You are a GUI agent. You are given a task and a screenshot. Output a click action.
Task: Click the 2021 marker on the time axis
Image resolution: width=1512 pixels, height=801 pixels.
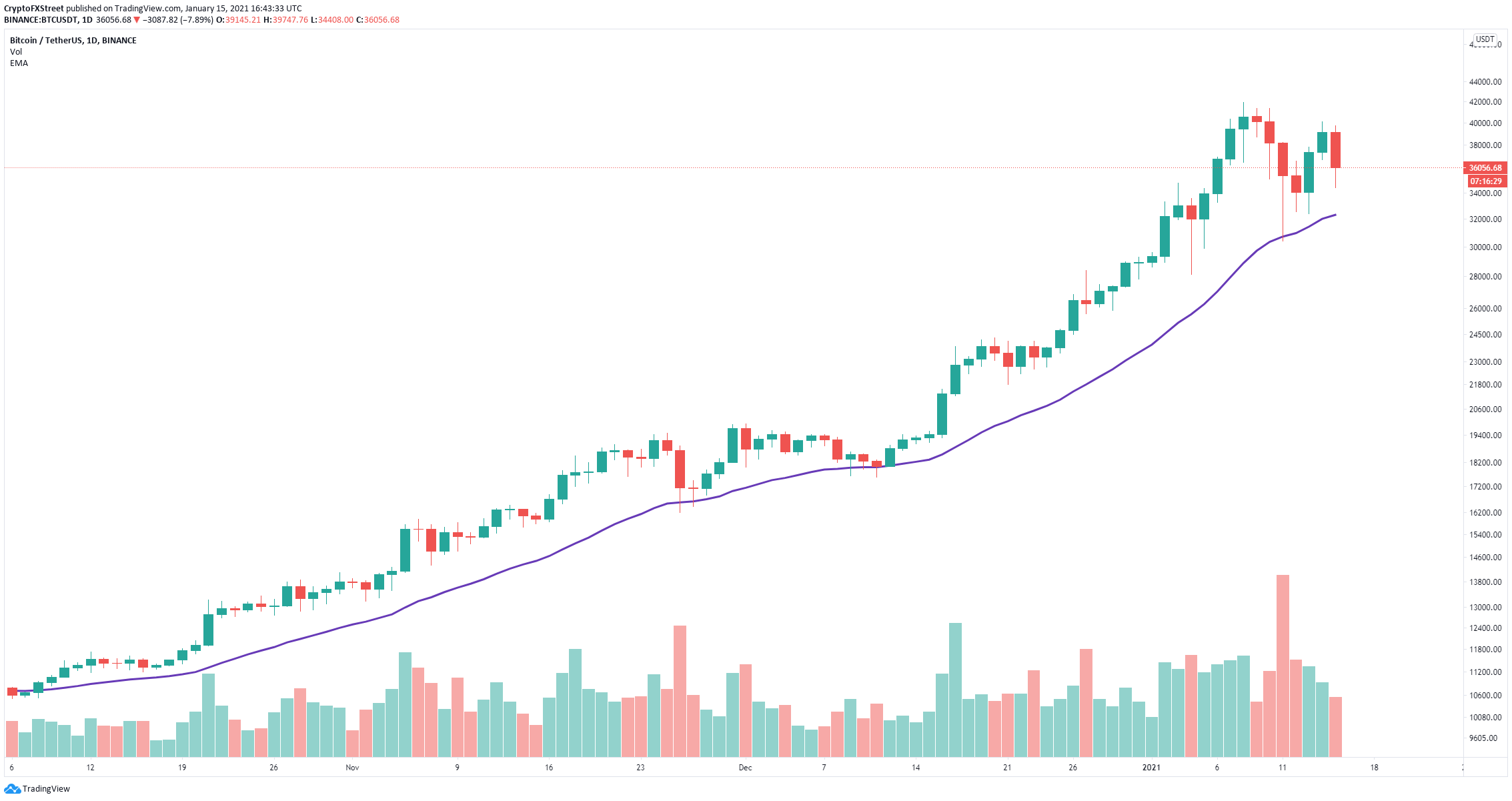tap(1151, 768)
